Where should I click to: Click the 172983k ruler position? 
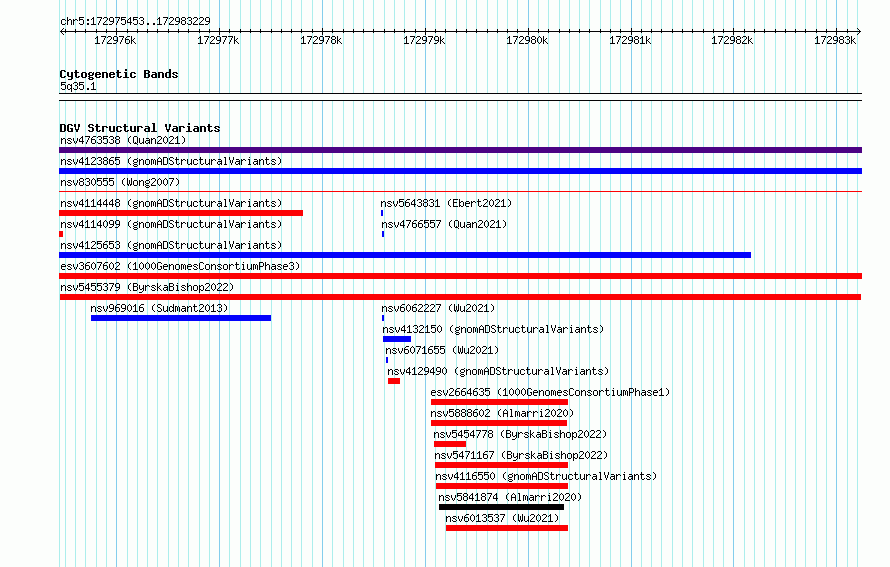pos(835,40)
